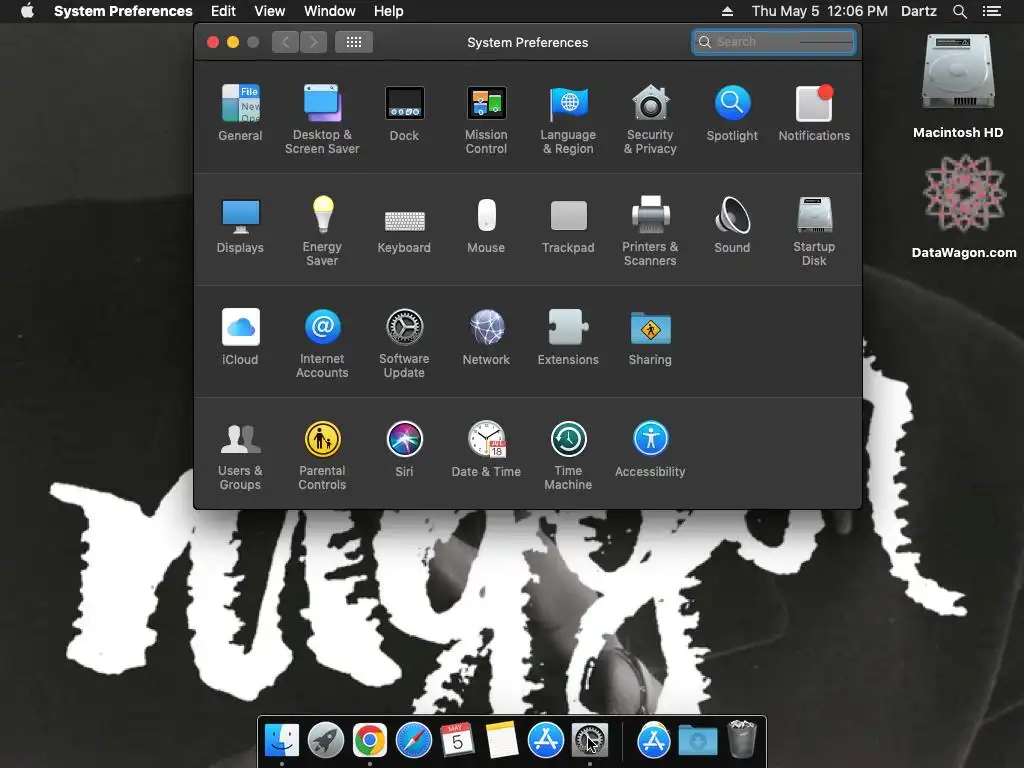Open the Help menu
Image resolution: width=1024 pixels, height=768 pixels.
(389, 11)
